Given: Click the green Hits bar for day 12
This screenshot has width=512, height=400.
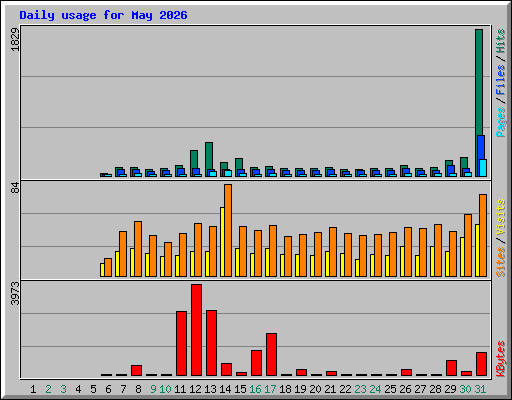Looking at the screenshot, I should coord(194,159).
